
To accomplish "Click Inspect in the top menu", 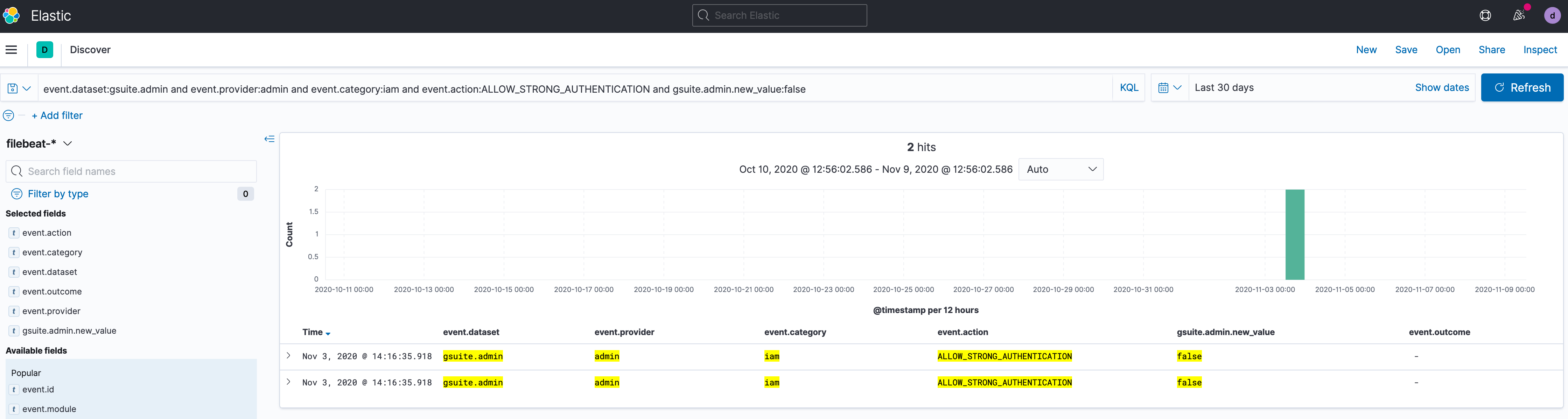I will [1539, 50].
